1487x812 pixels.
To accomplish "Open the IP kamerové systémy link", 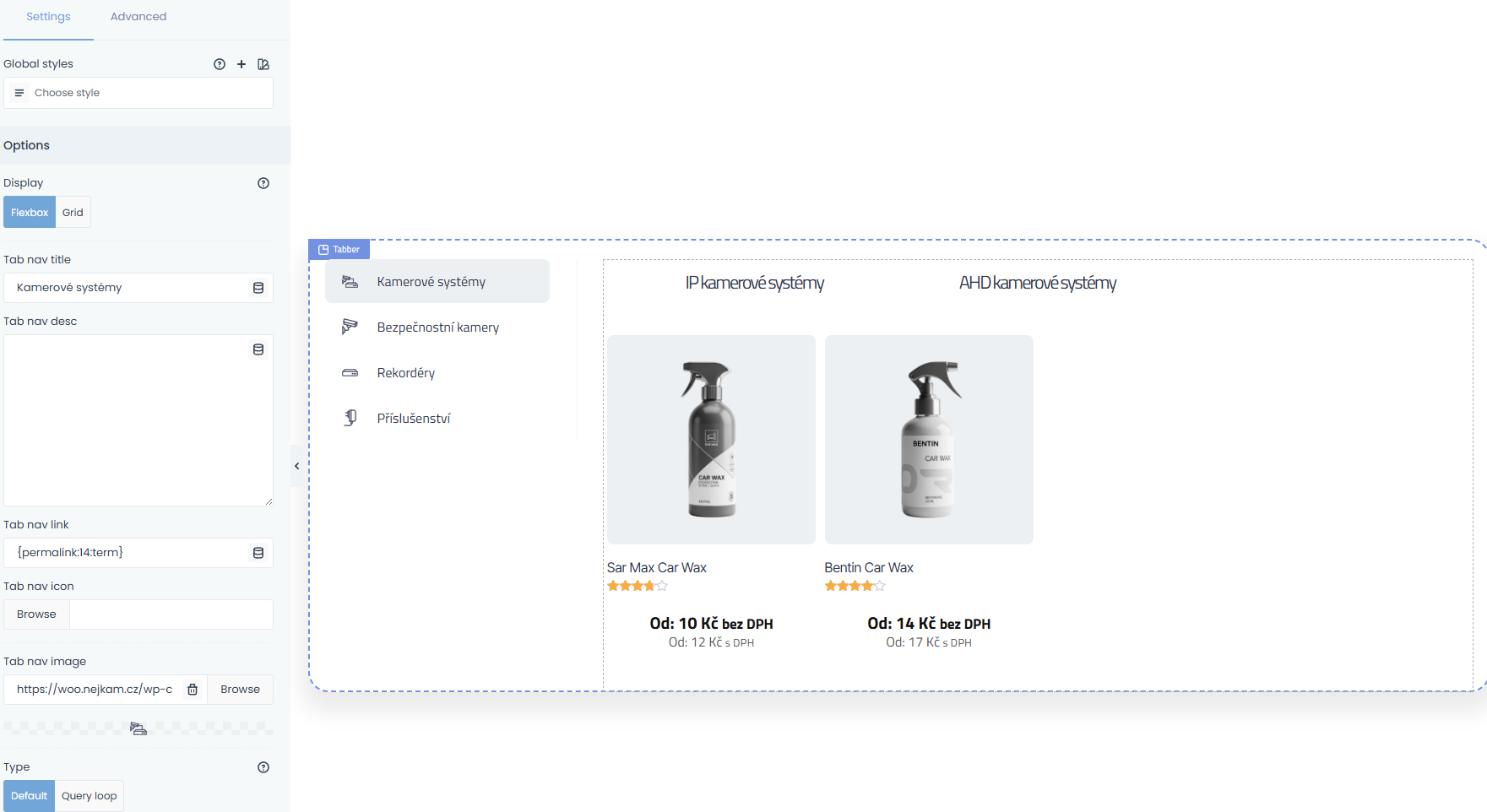I will [754, 283].
